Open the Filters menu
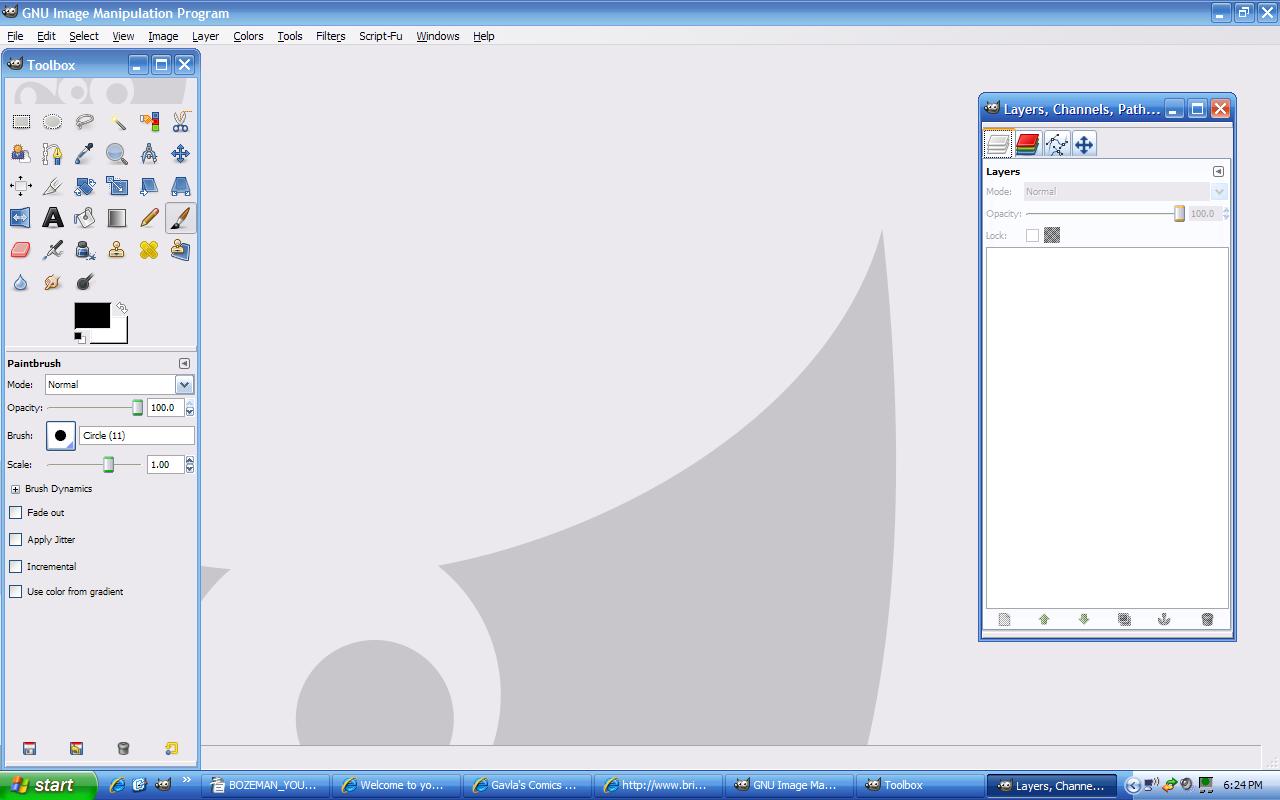Viewport: 1280px width, 800px height. tap(330, 36)
